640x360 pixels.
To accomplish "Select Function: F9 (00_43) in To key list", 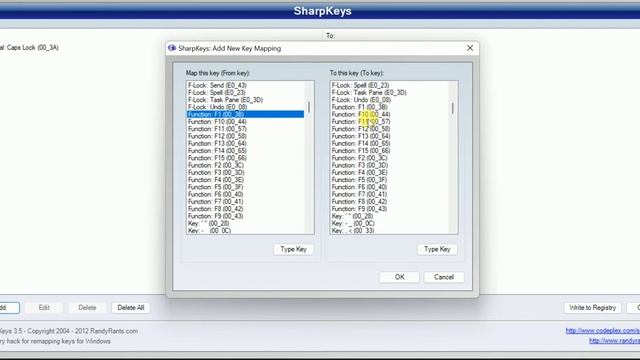I will (x=389, y=209).
